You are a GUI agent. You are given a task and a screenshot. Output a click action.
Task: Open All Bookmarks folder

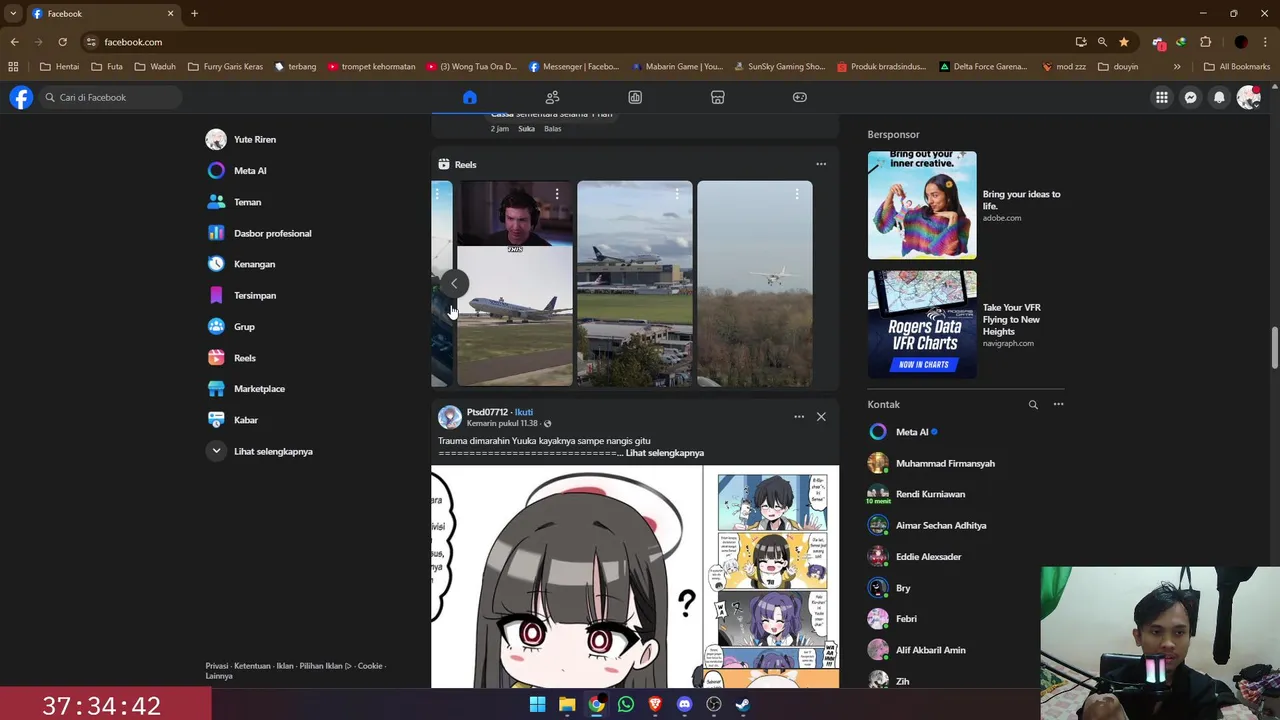1237,67
